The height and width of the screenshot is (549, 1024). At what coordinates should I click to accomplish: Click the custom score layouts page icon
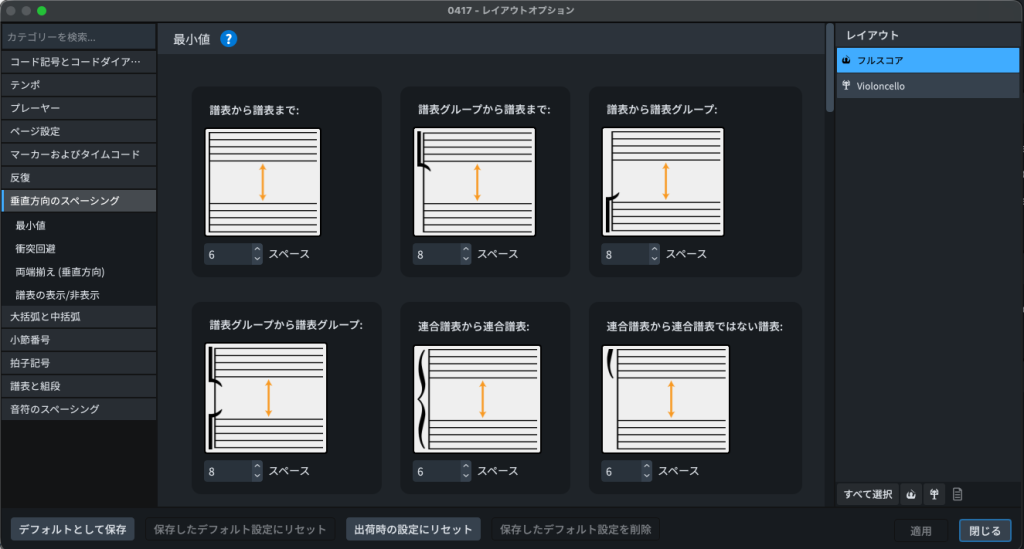tap(957, 494)
